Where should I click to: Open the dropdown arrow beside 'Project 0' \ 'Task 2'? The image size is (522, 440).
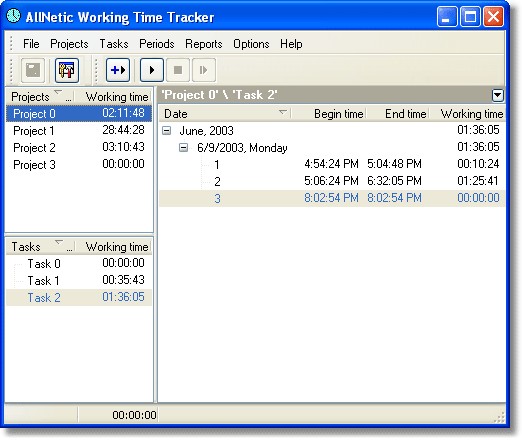tap(497, 95)
